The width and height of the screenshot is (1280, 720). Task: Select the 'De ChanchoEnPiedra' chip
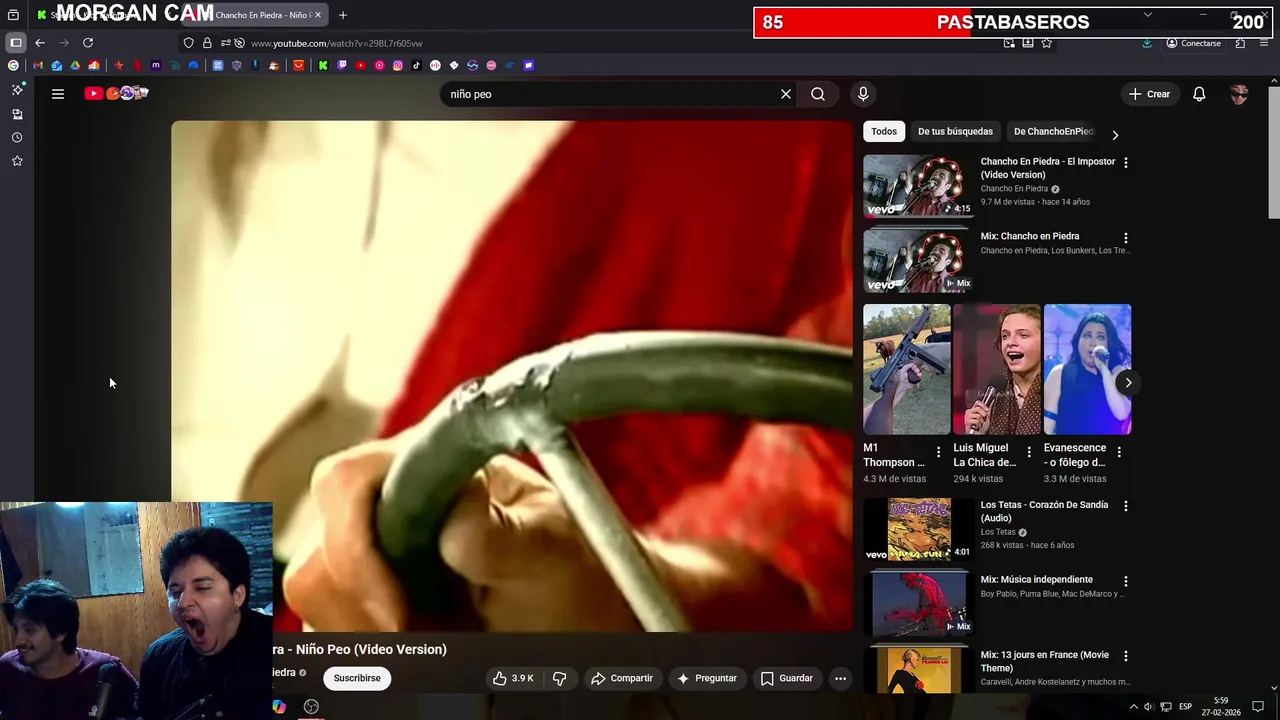(x=1054, y=131)
